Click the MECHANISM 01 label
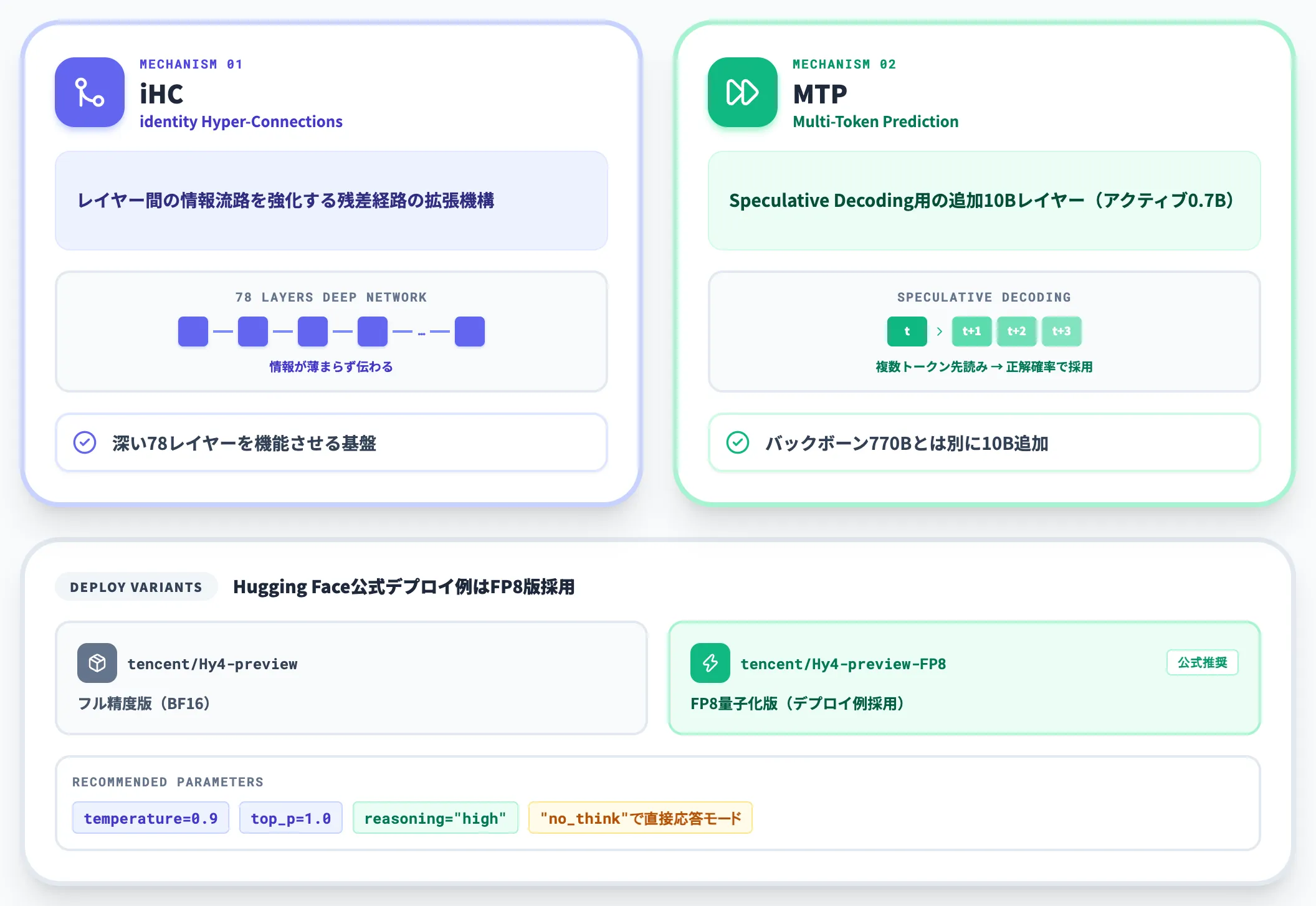 (x=191, y=64)
